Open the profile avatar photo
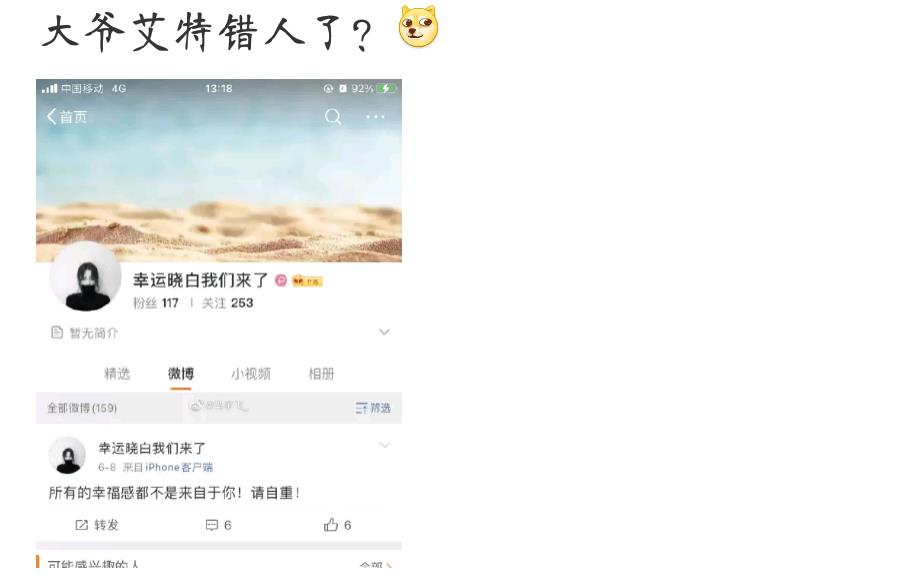Image resolution: width=910 pixels, height=576 pixels. click(86, 277)
